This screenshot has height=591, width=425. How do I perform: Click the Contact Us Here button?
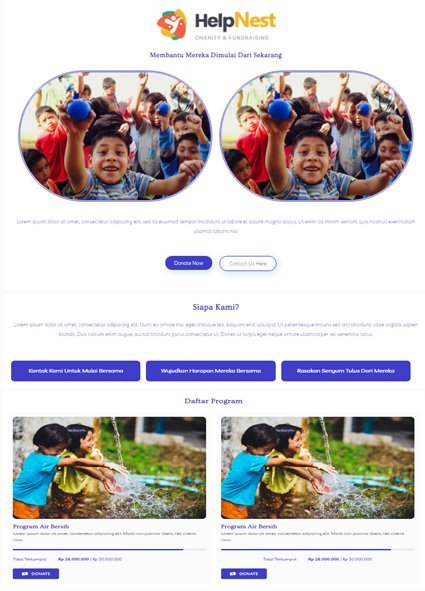click(x=248, y=263)
